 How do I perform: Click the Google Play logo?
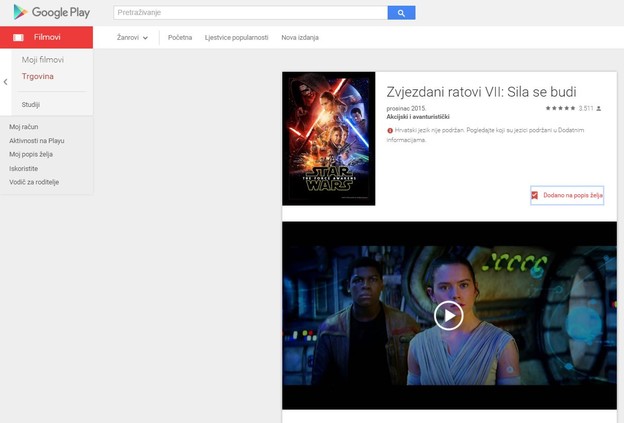(52, 12)
